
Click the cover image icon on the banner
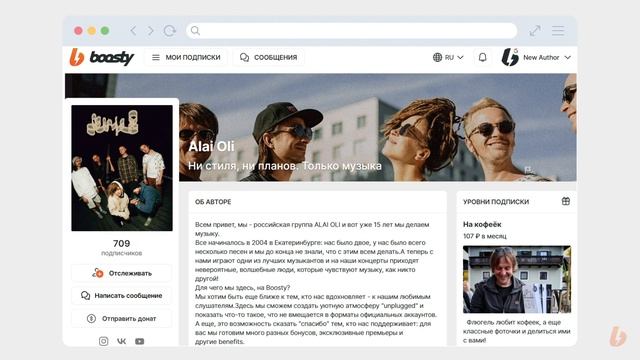pyautogui.click(x=528, y=169)
